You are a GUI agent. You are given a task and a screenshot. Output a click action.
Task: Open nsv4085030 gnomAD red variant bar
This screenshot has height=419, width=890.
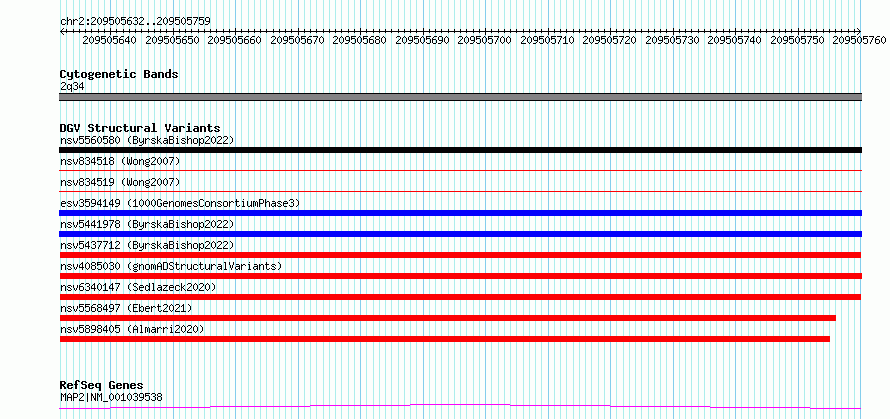point(460,276)
